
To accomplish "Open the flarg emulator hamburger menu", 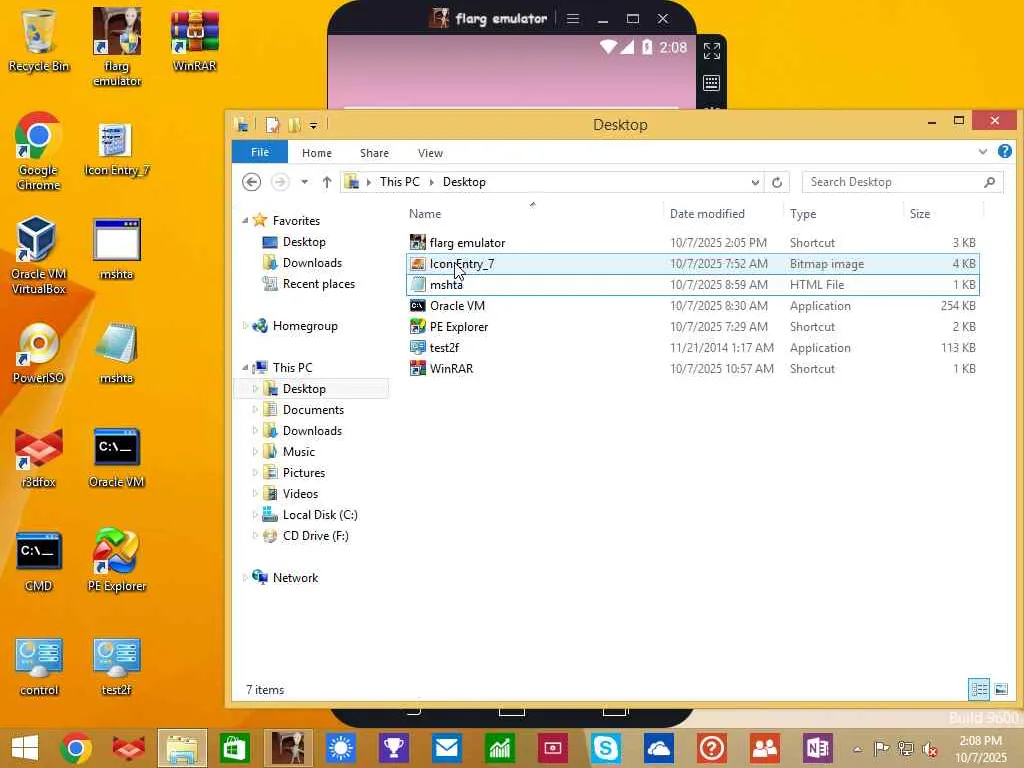I will coord(573,19).
